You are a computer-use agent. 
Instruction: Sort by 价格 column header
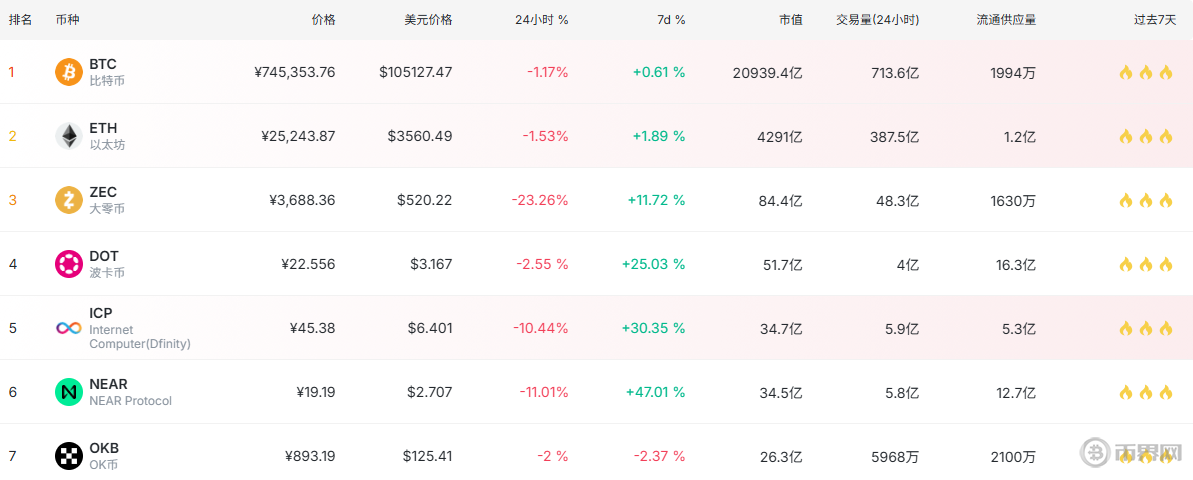tap(323, 20)
